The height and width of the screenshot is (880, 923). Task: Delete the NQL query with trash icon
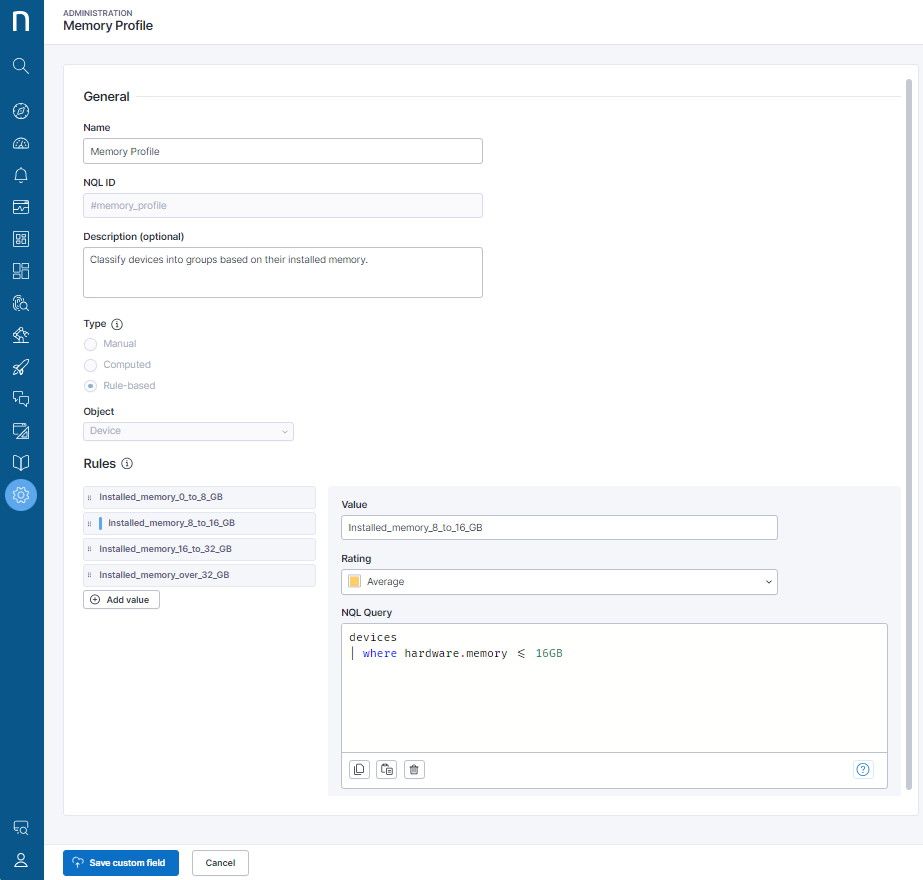point(415,769)
